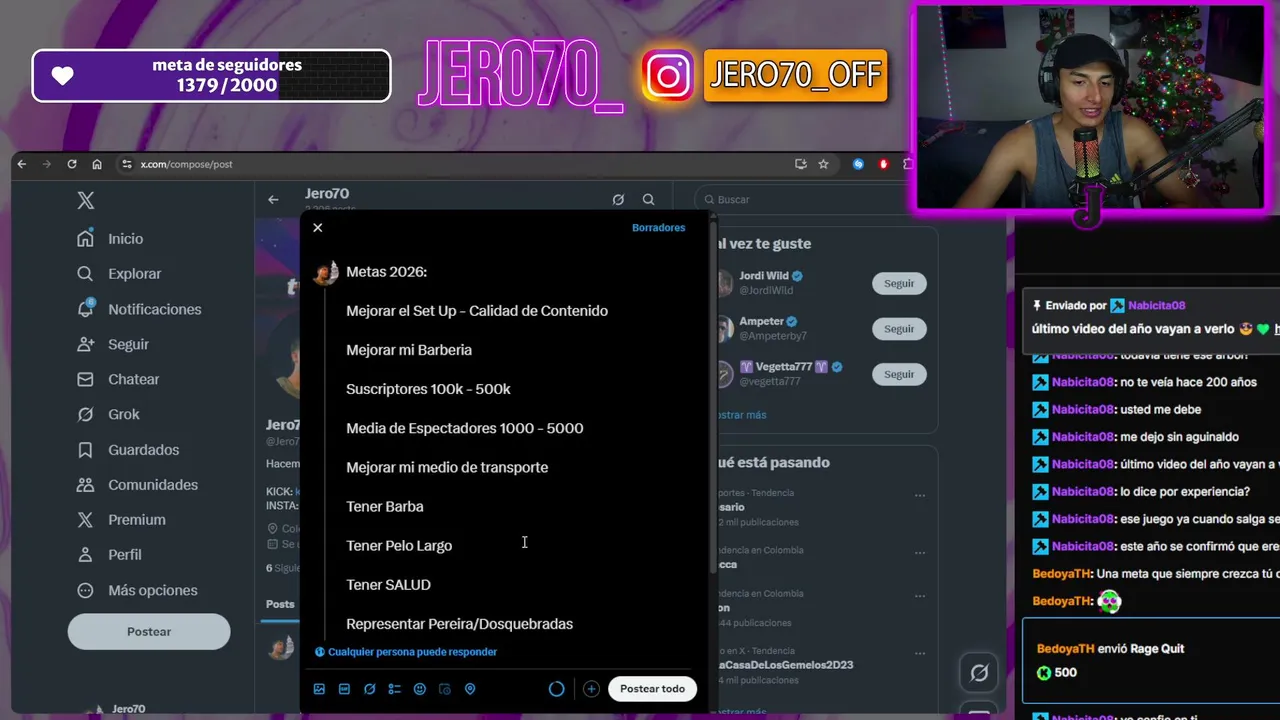
Task: Open site information icon in address bar
Action: click(x=126, y=164)
